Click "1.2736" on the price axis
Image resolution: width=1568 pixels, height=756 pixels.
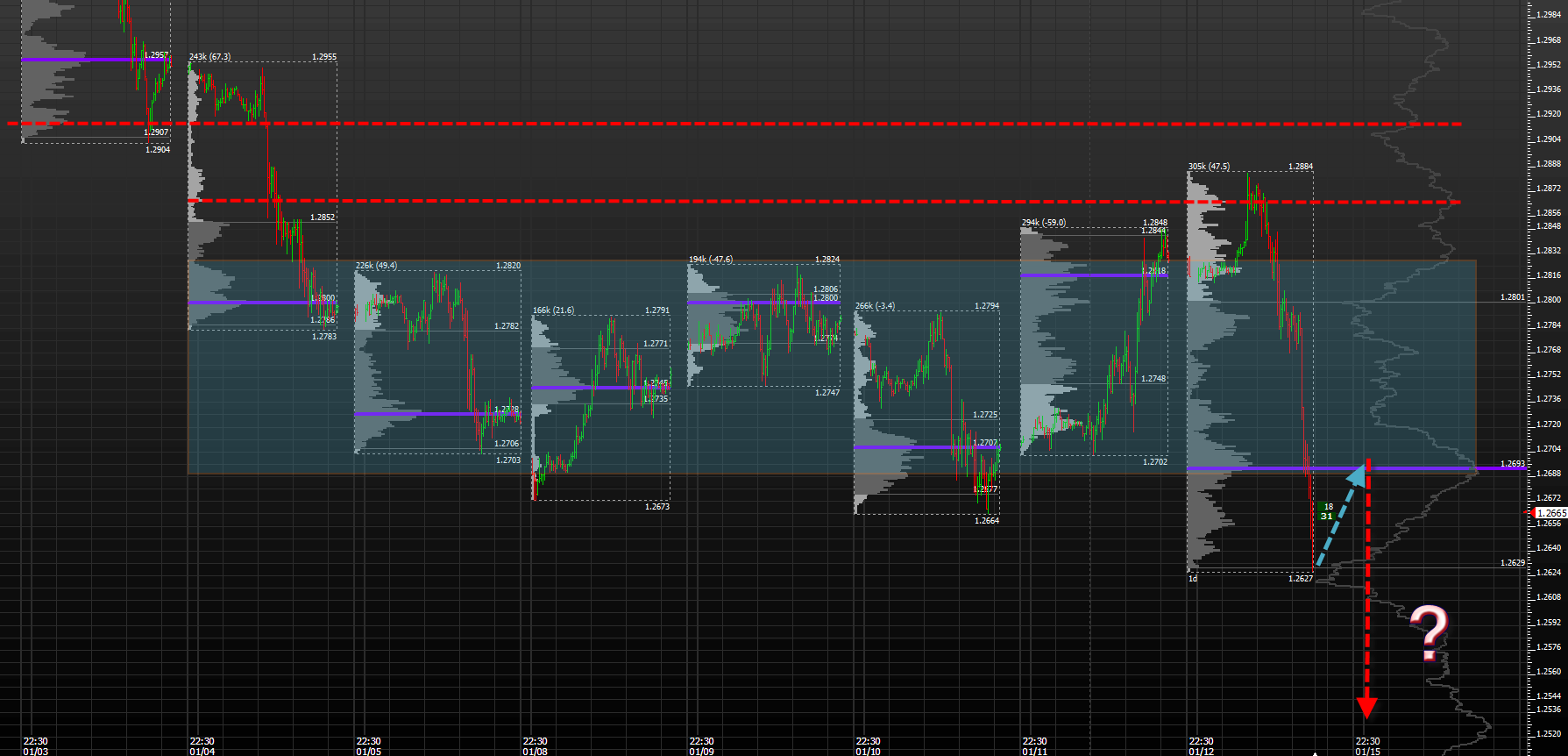[x=1549, y=399]
